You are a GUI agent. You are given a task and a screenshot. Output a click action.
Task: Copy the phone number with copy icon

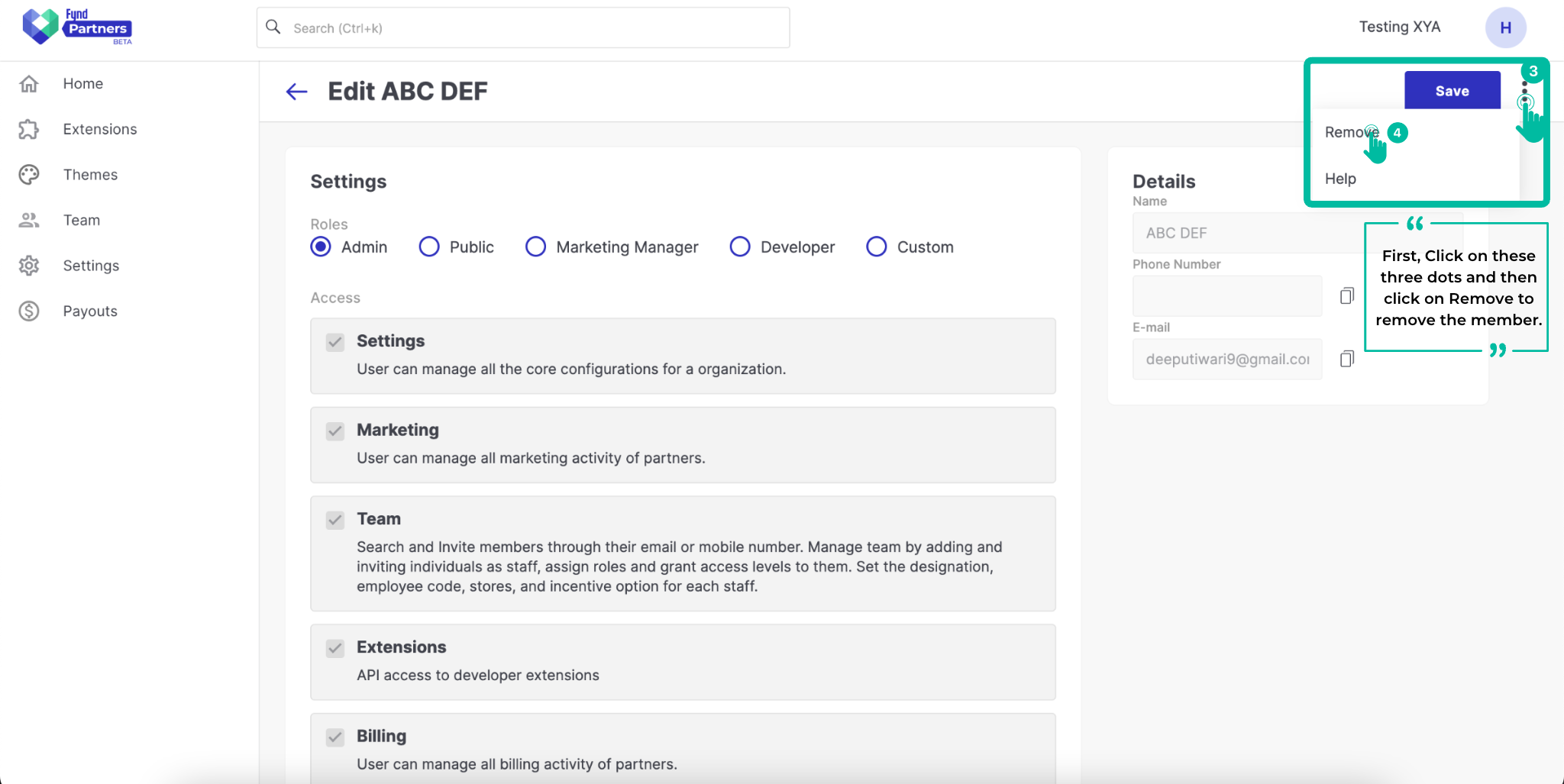click(x=1347, y=295)
